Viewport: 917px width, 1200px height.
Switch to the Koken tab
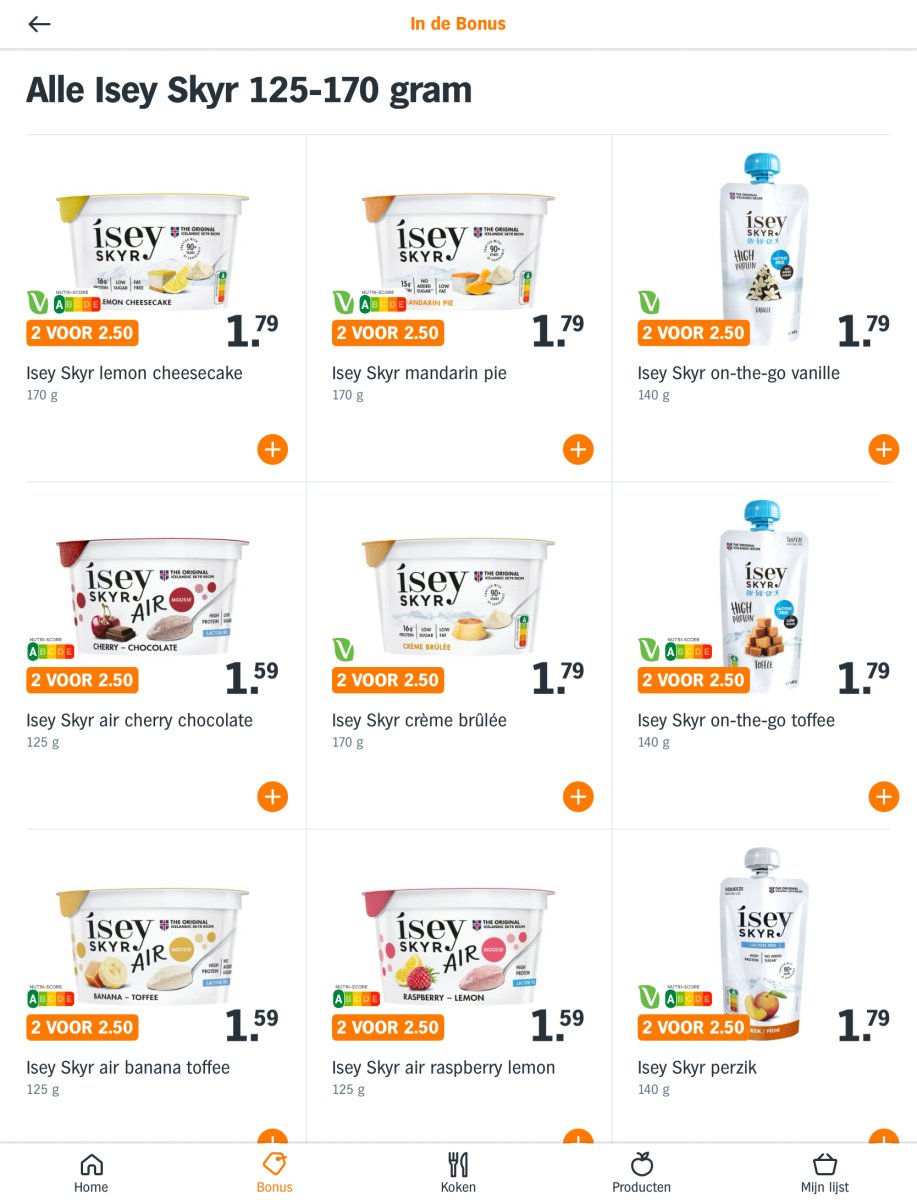[458, 1172]
